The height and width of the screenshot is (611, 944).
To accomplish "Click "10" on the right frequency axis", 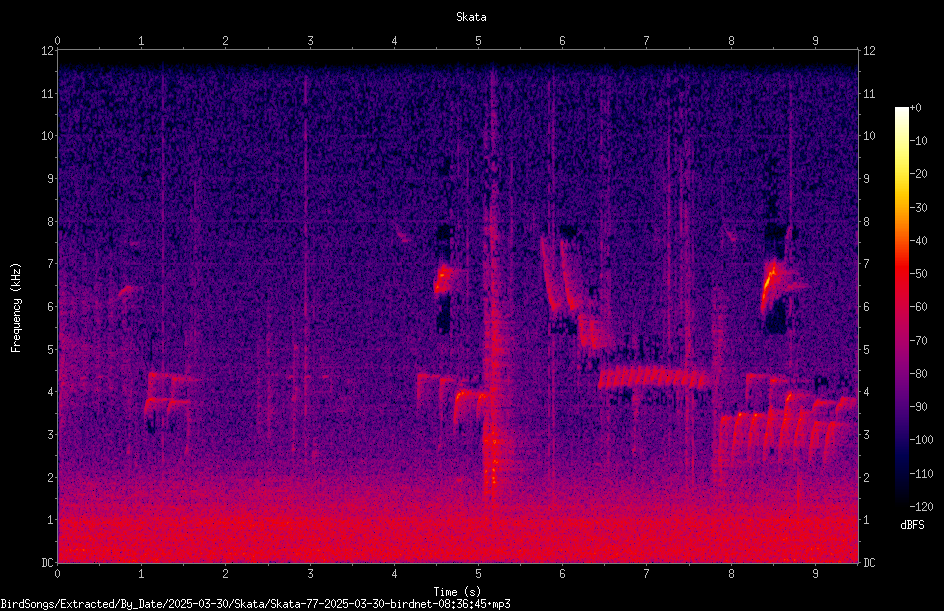I will coord(869,136).
